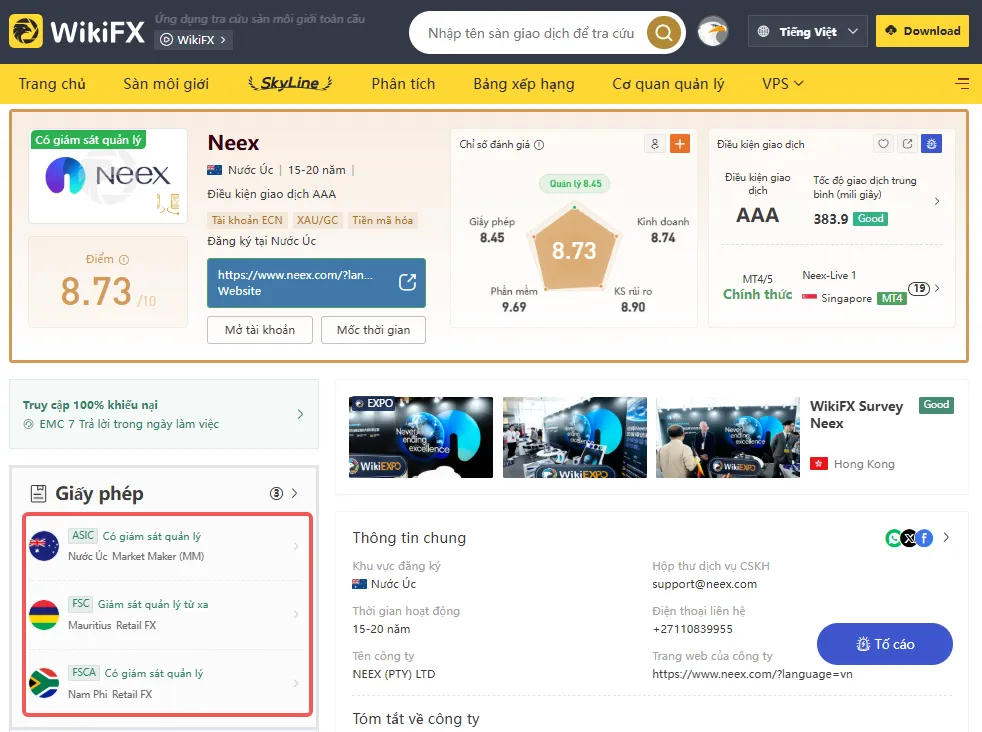This screenshot has width=982, height=732.
Task: Click Mốc thời gian button
Action: click(373, 330)
